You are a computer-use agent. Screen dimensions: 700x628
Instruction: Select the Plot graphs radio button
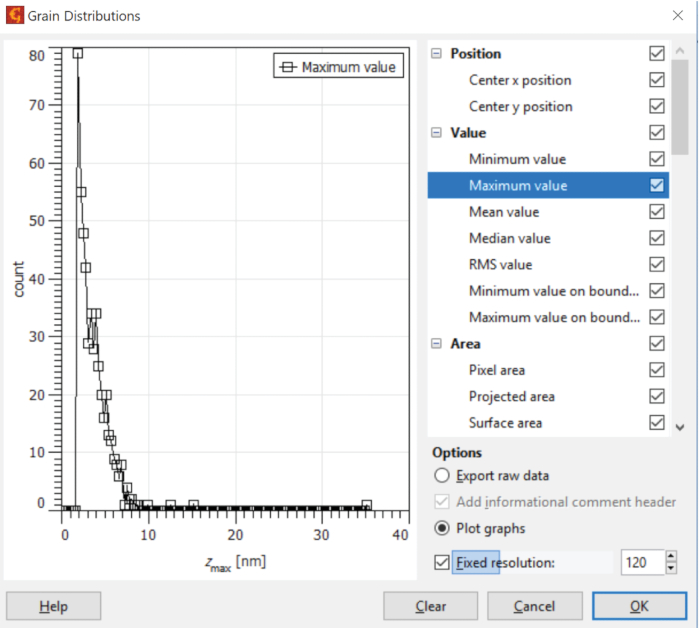click(442, 528)
